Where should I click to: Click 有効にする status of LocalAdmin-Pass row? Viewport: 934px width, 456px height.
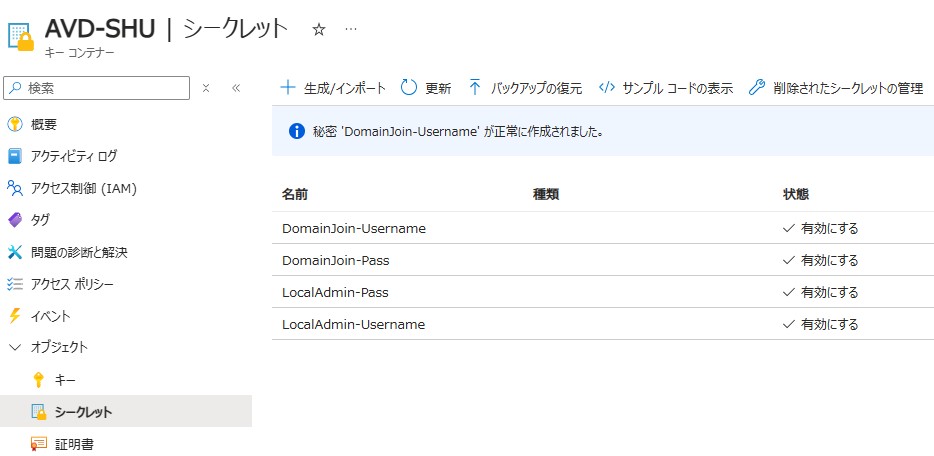(820, 292)
